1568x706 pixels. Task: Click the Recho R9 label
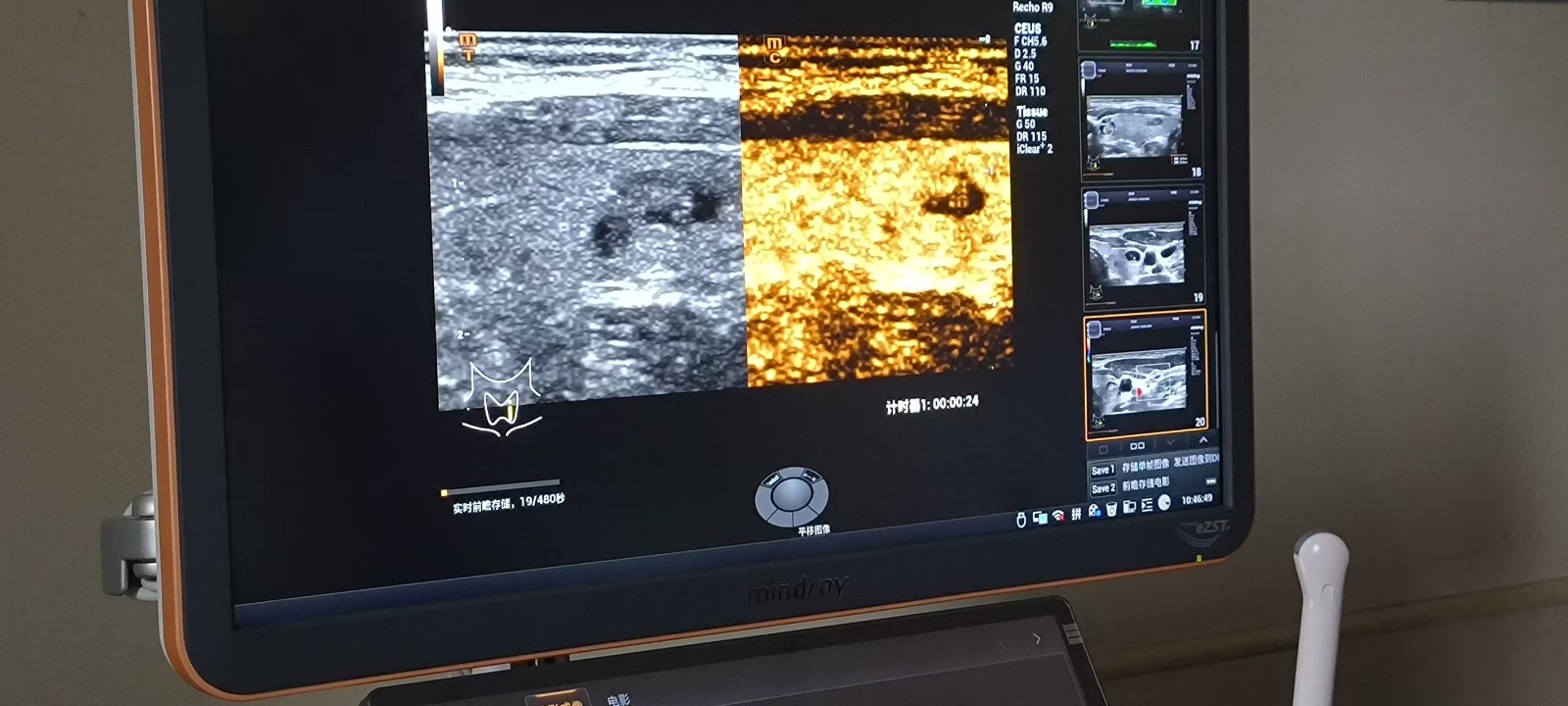coord(1033,7)
